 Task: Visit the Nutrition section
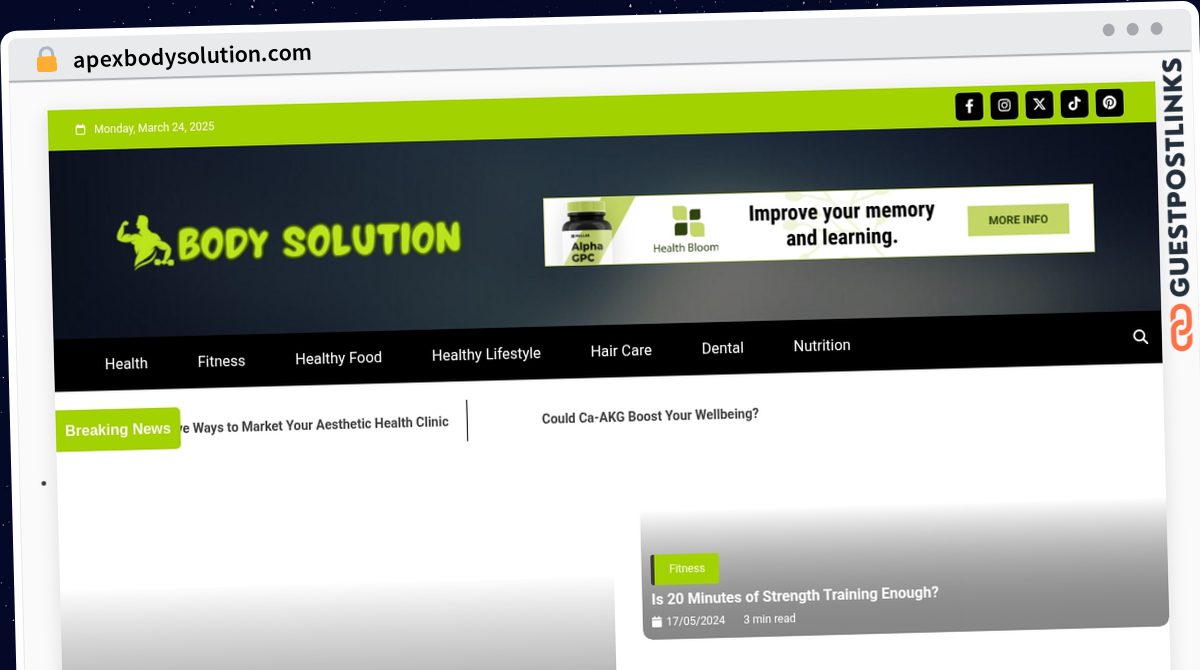click(822, 345)
